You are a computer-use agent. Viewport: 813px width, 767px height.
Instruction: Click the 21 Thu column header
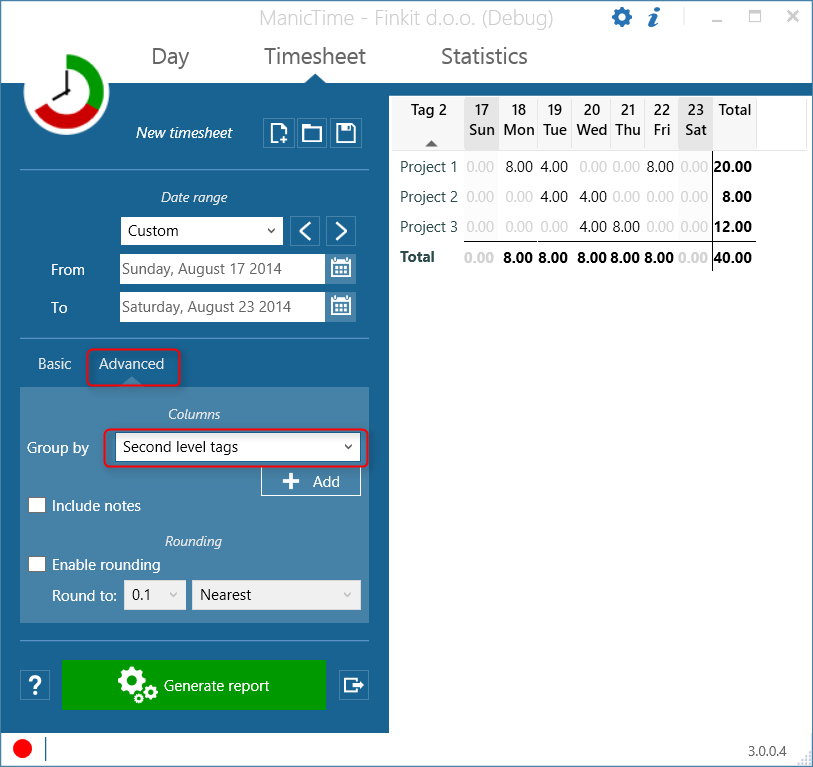tap(628, 123)
